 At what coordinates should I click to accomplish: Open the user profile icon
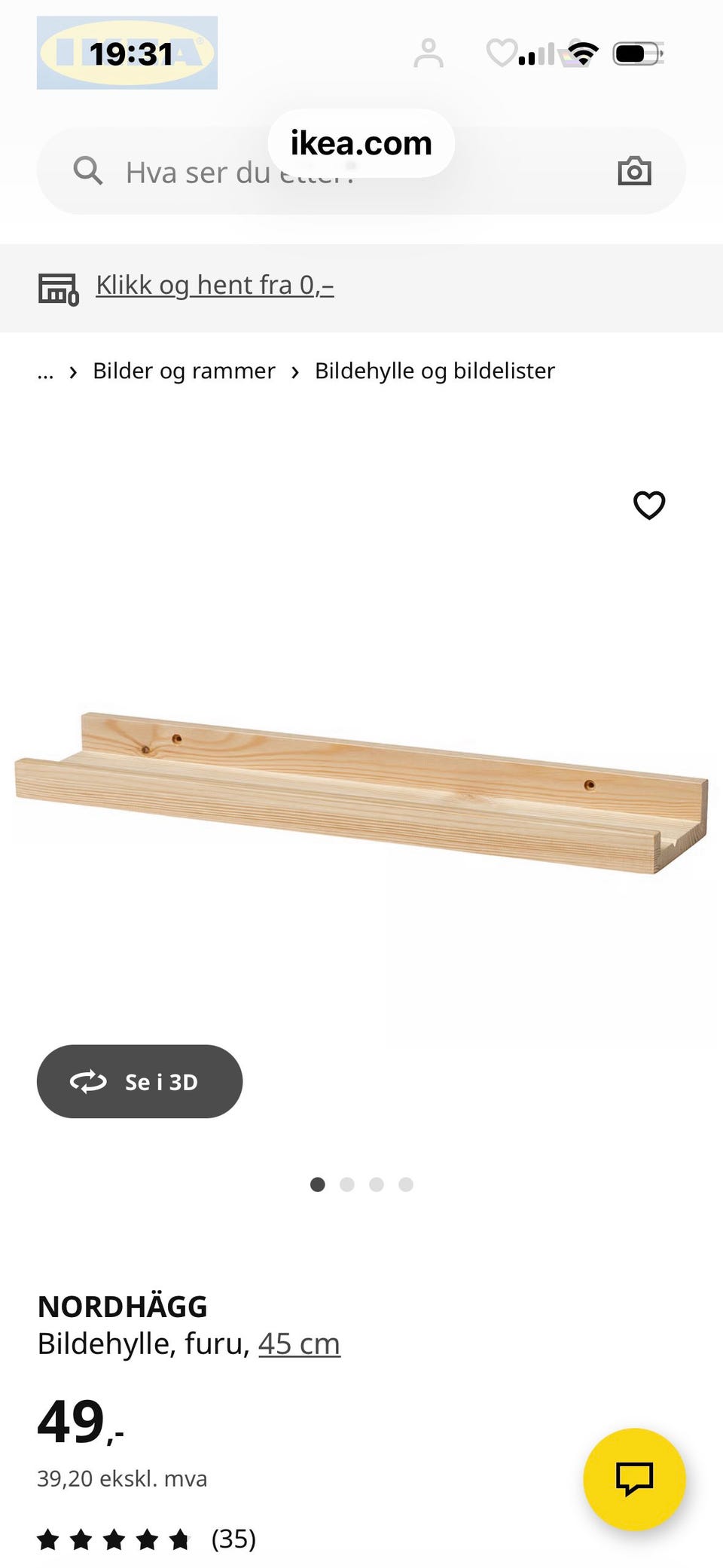(x=429, y=53)
